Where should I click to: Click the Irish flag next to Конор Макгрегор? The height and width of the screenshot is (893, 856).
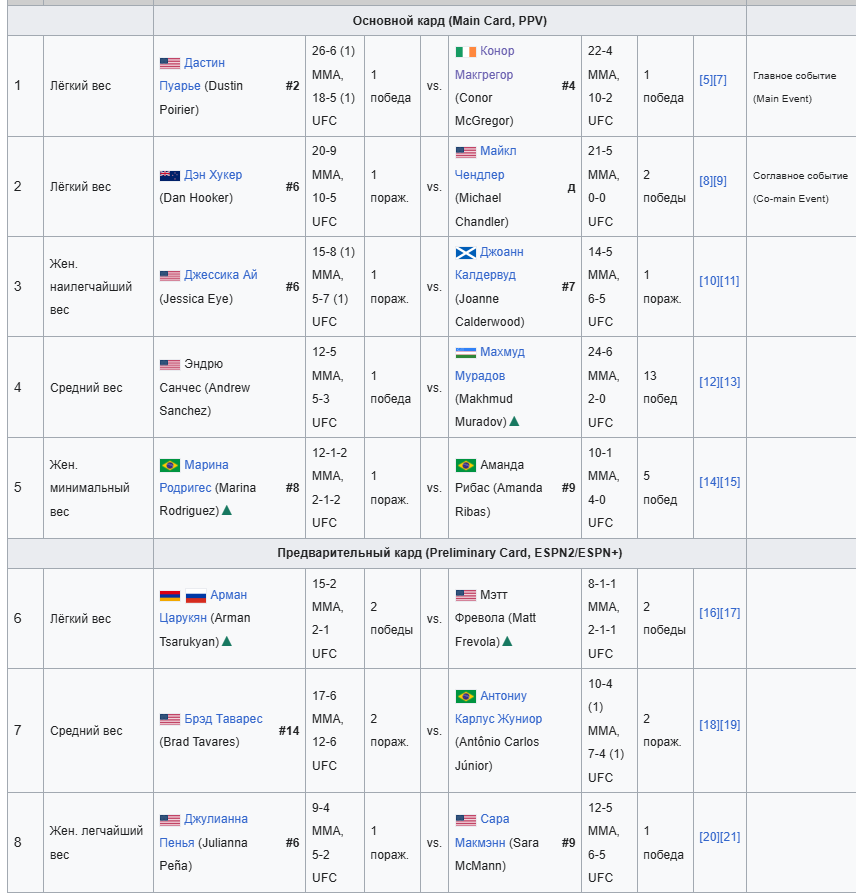click(465, 52)
